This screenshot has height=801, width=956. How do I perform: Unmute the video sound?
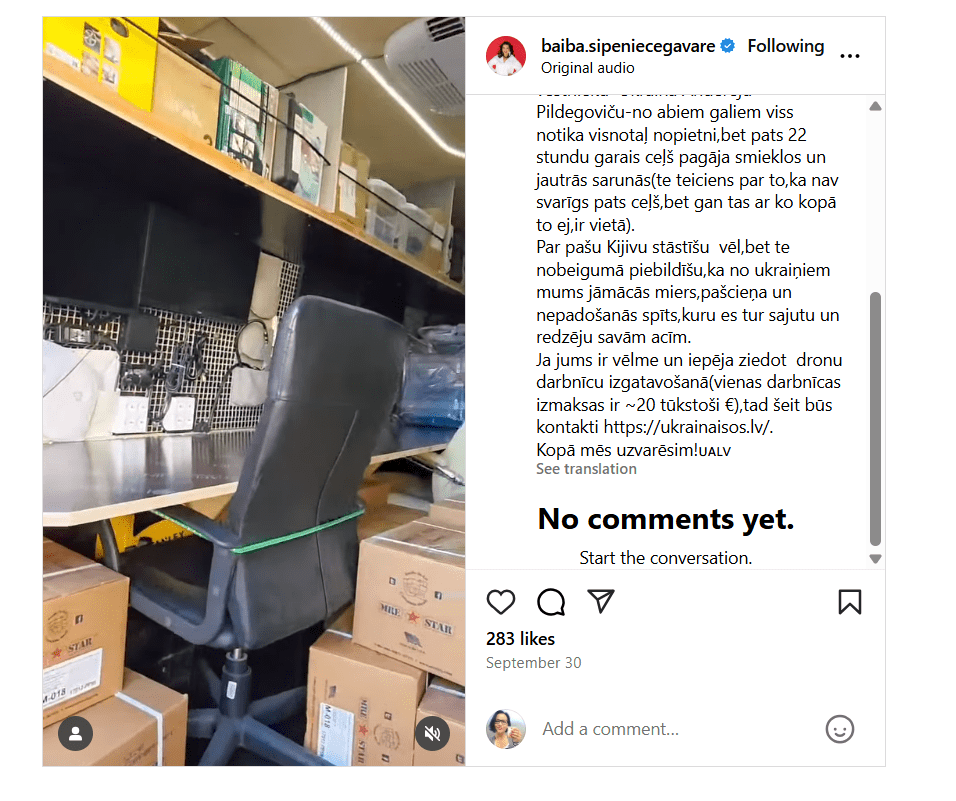pyautogui.click(x=432, y=733)
